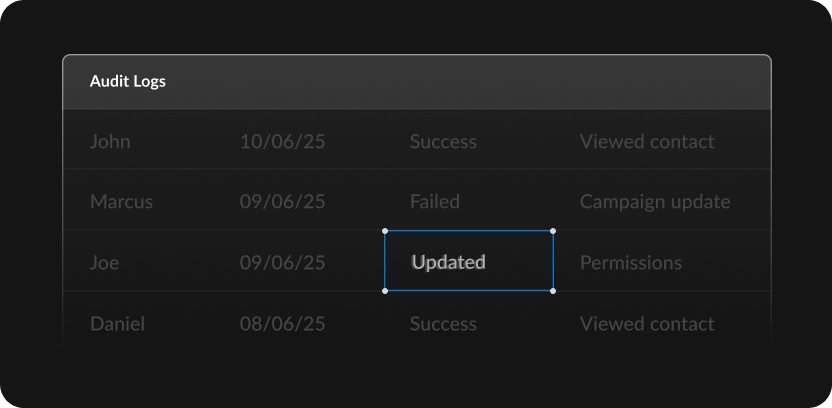Image resolution: width=832 pixels, height=408 pixels.
Task: Click the 10/06/25 date cell
Action: (282, 142)
